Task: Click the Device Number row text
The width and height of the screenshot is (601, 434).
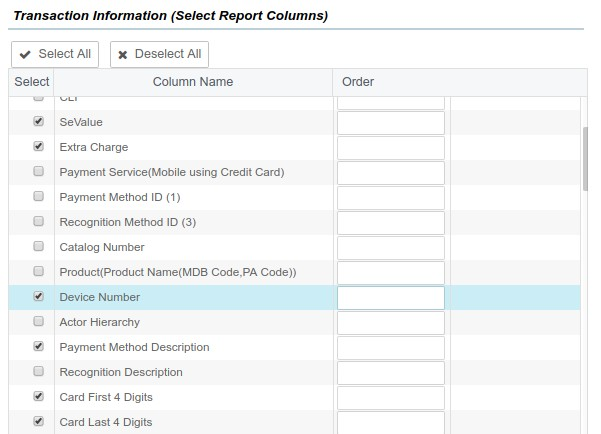Action: coord(100,297)
